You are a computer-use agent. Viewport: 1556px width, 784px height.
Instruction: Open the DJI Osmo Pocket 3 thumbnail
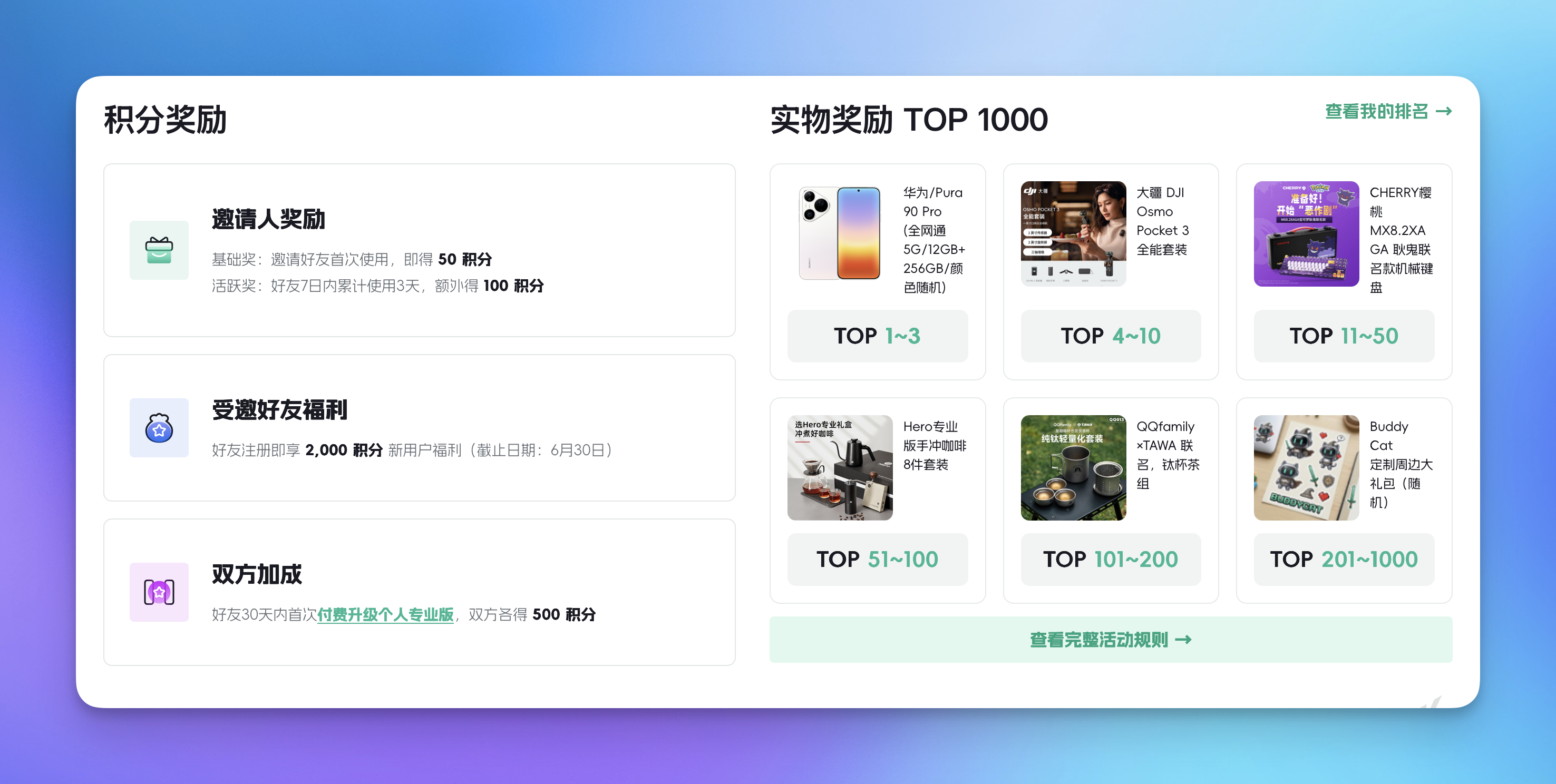pos(1073,234)
